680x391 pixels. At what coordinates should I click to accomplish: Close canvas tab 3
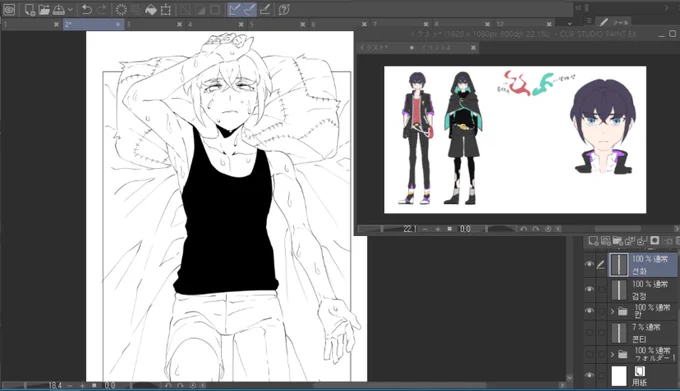point(180,25)
